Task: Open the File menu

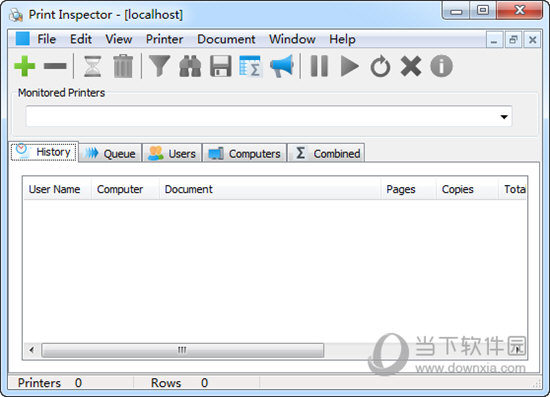Action: [46, 39]
